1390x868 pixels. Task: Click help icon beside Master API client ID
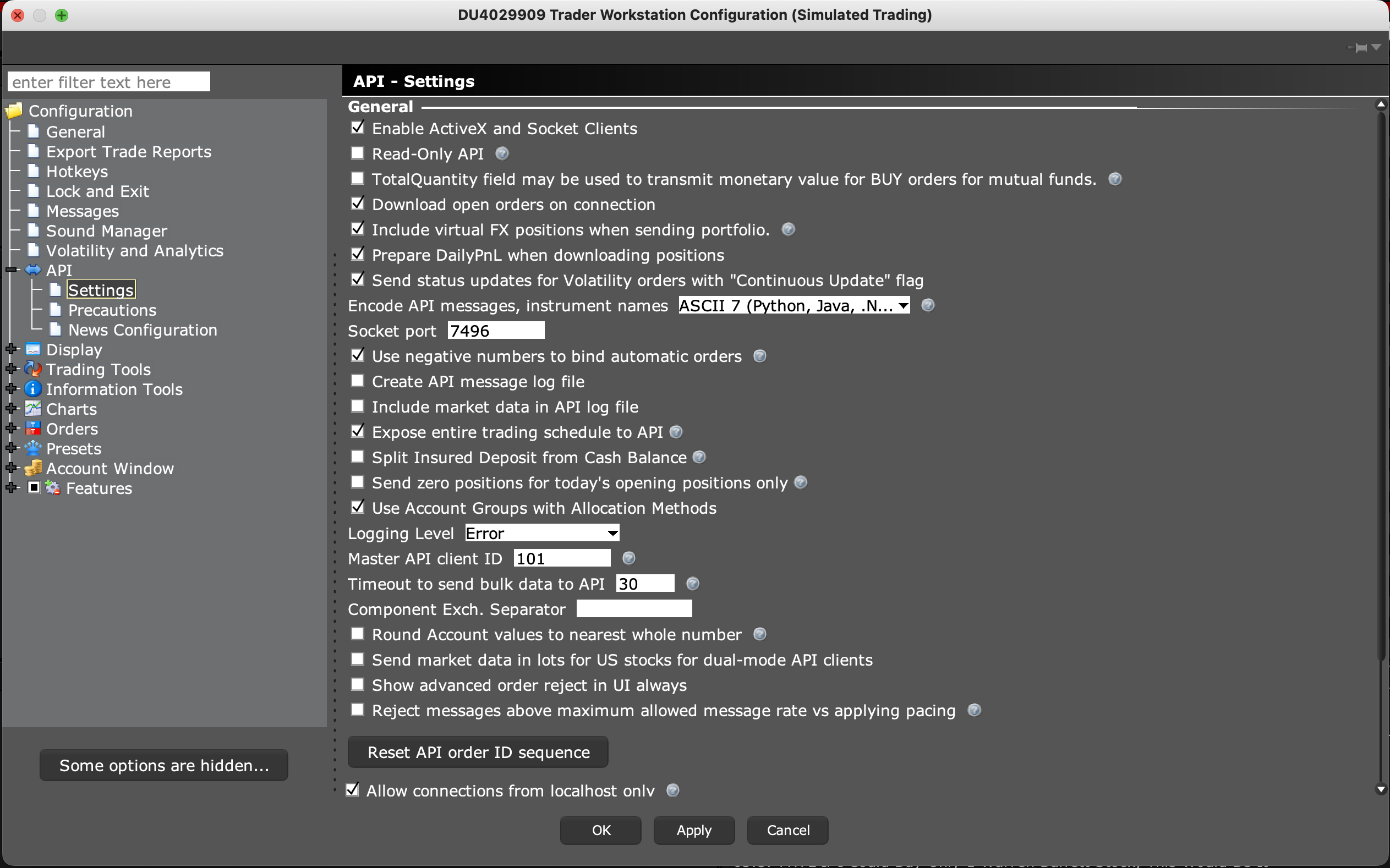click(628, 558)
